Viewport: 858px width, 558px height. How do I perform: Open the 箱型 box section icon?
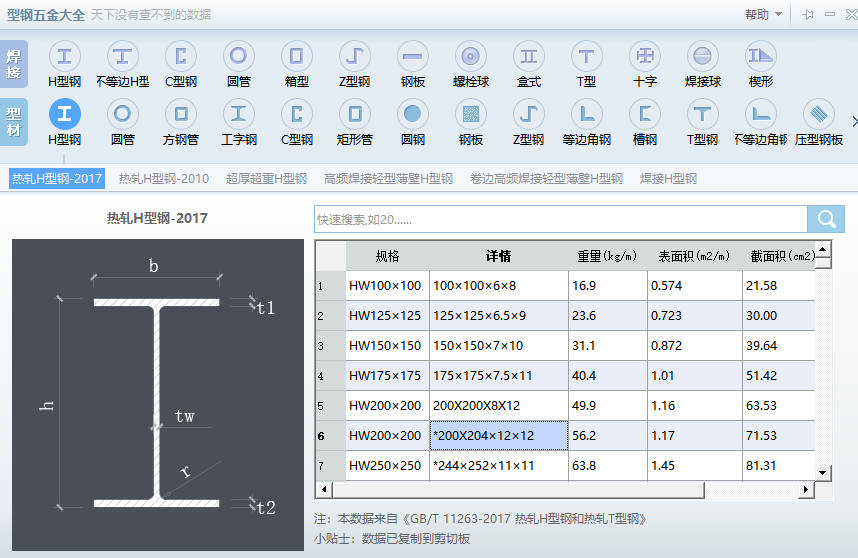coord(297,56)
